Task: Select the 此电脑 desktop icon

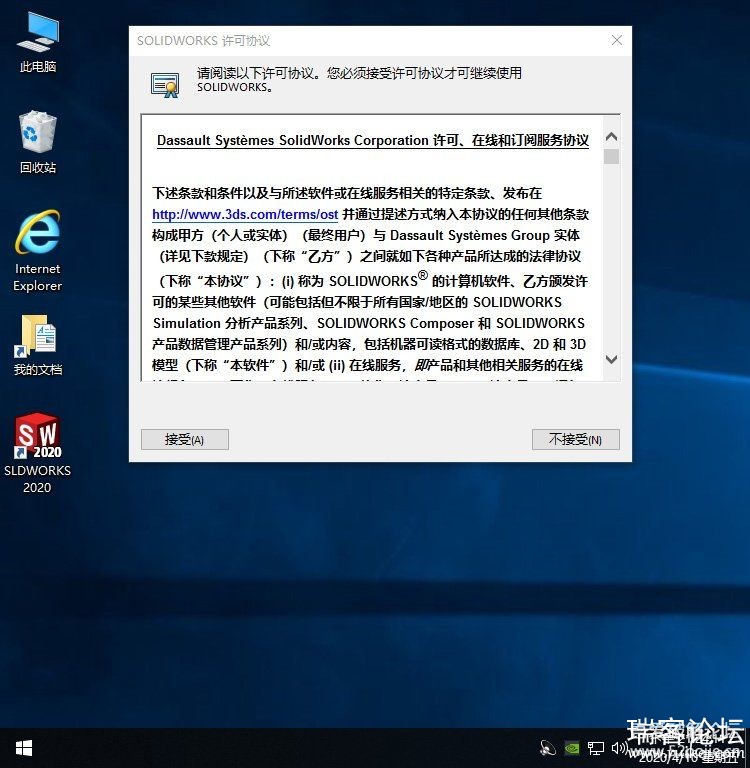Action: [x=38, y=42]
